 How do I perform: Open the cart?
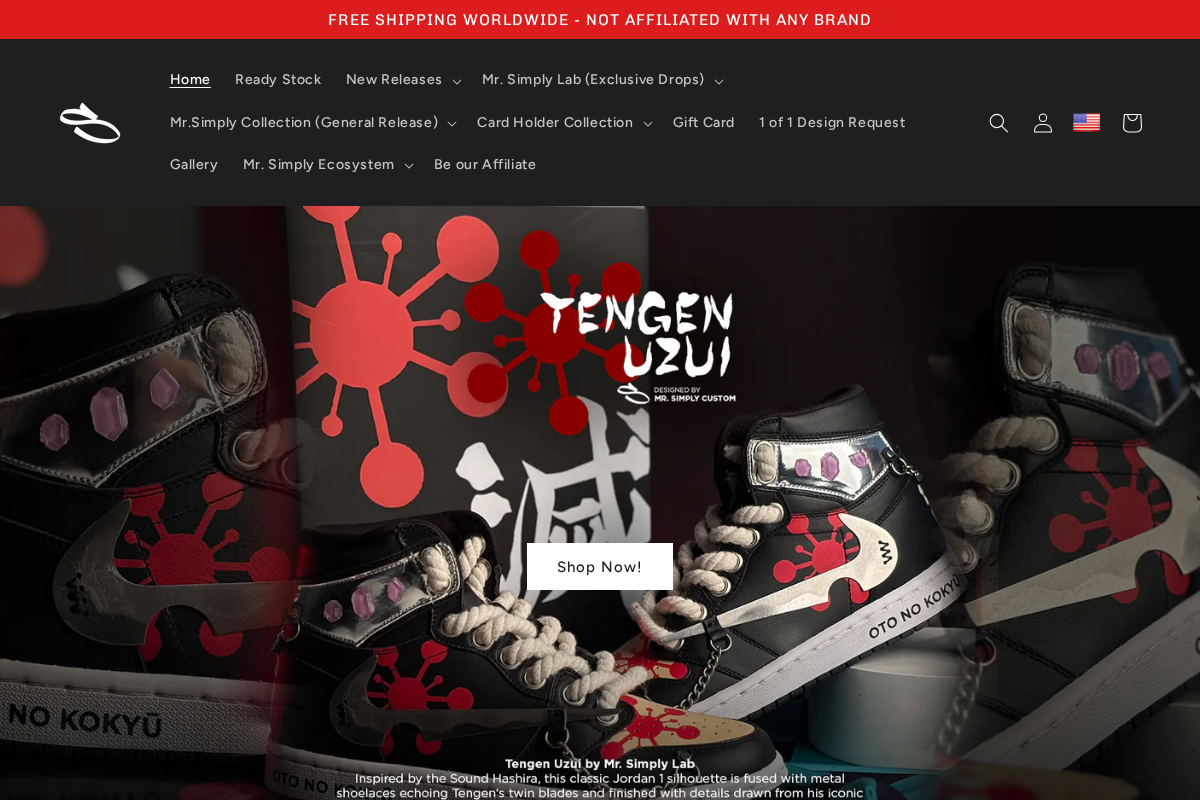click(1131, 122)
